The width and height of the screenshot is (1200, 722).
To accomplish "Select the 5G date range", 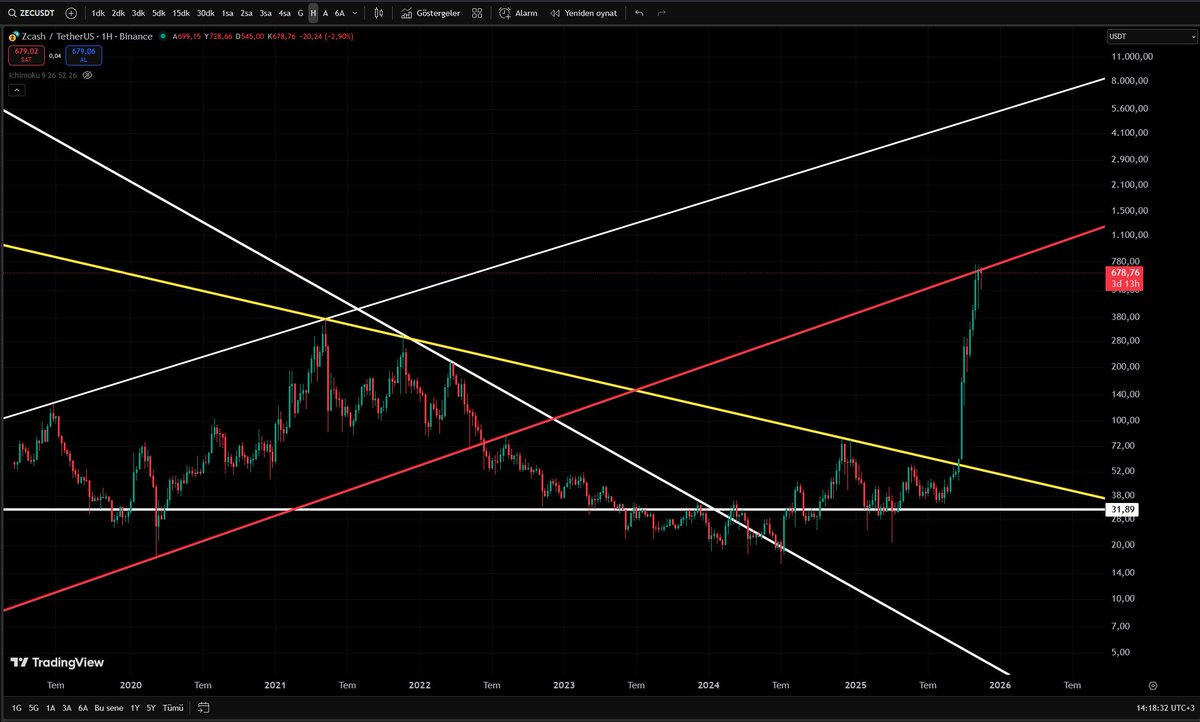I will coord(33,707).
